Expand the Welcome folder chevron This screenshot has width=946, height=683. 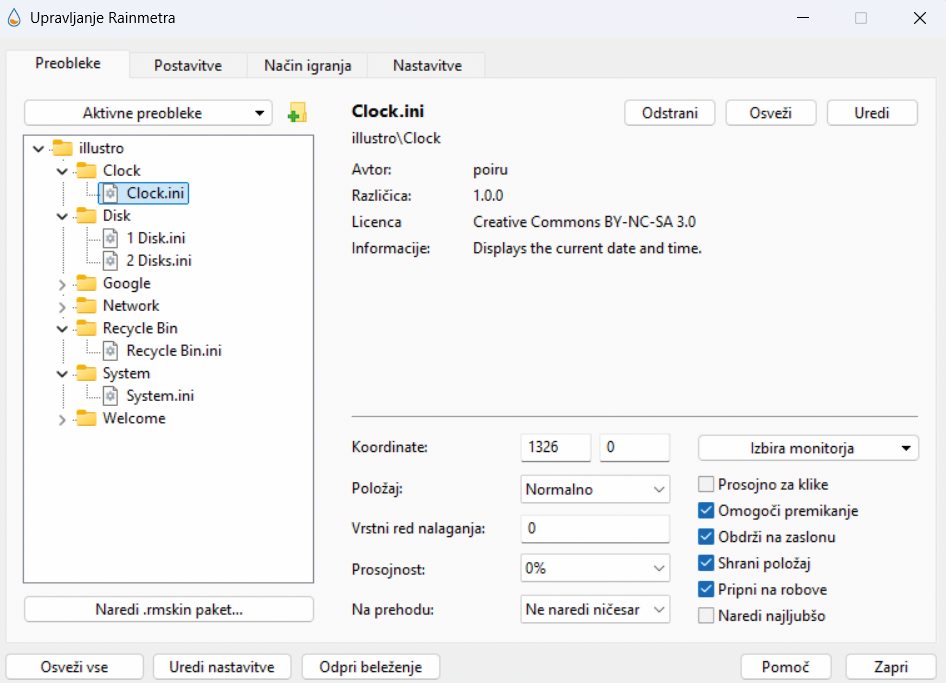(x=62, y=419)
